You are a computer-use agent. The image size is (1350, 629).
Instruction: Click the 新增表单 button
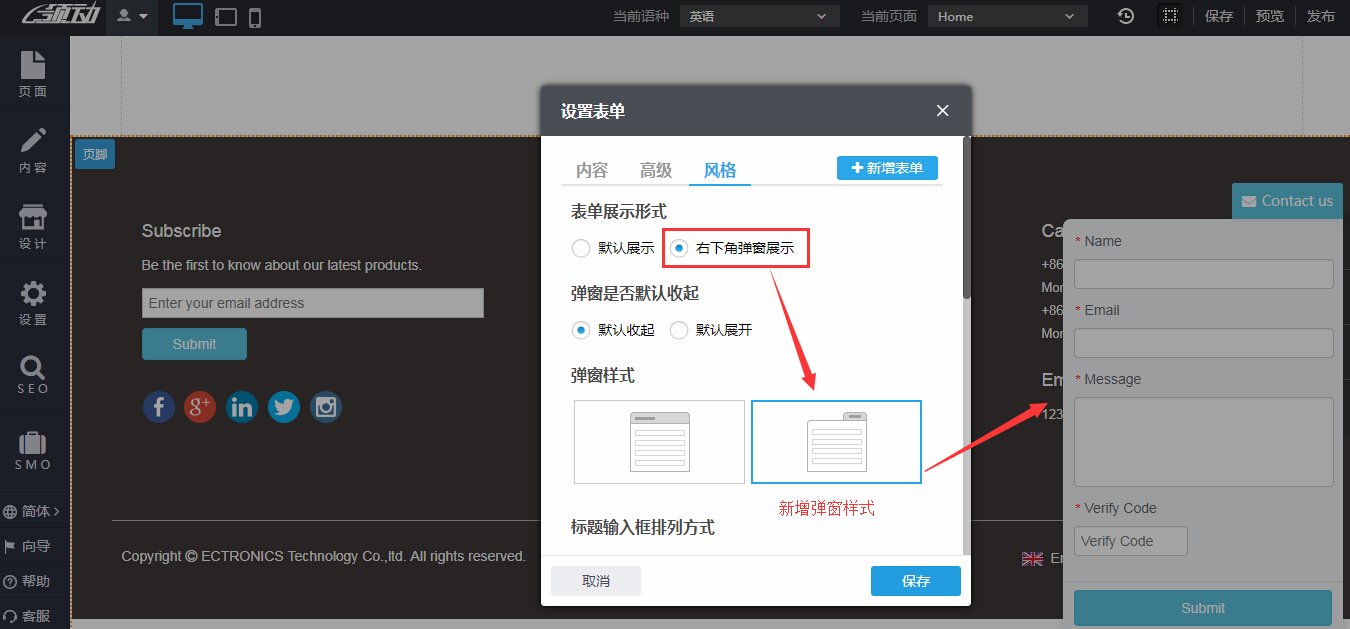tap(886, 167)
